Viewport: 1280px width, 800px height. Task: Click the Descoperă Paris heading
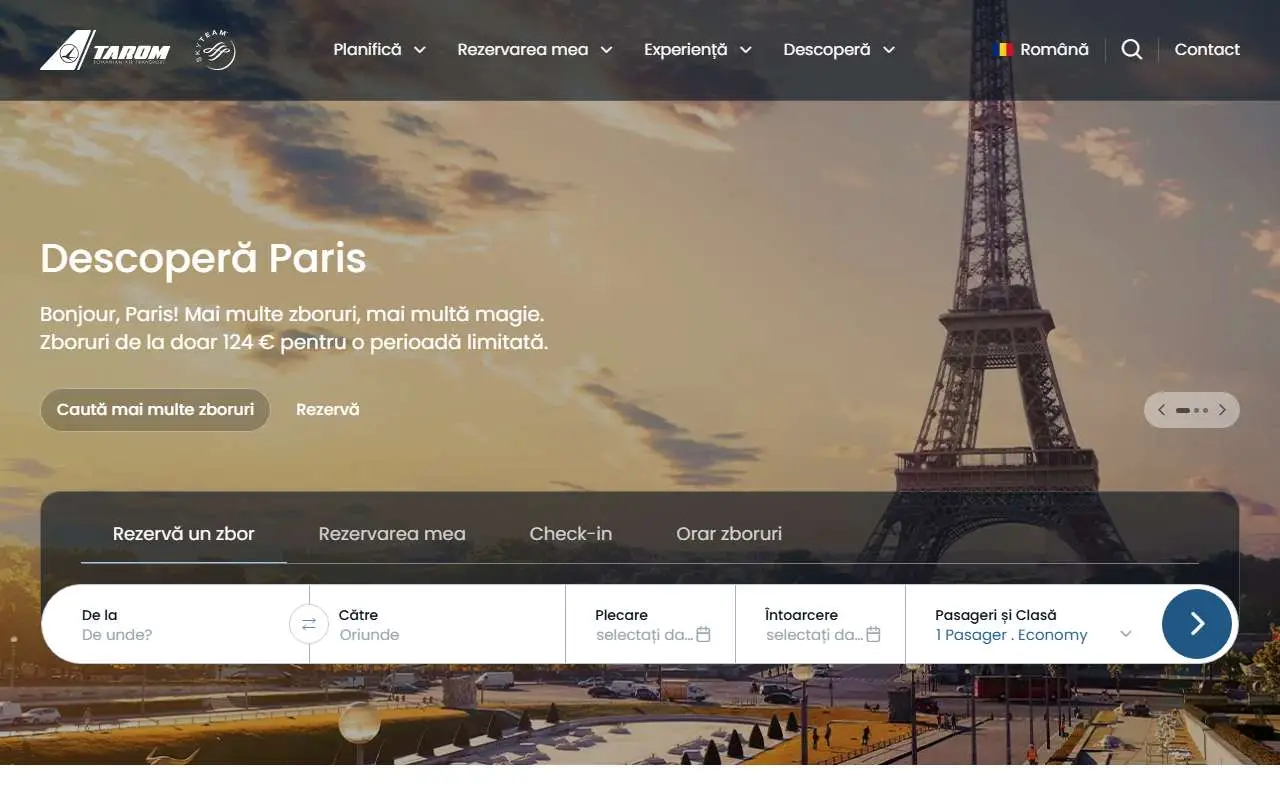[x=203, y=258]
